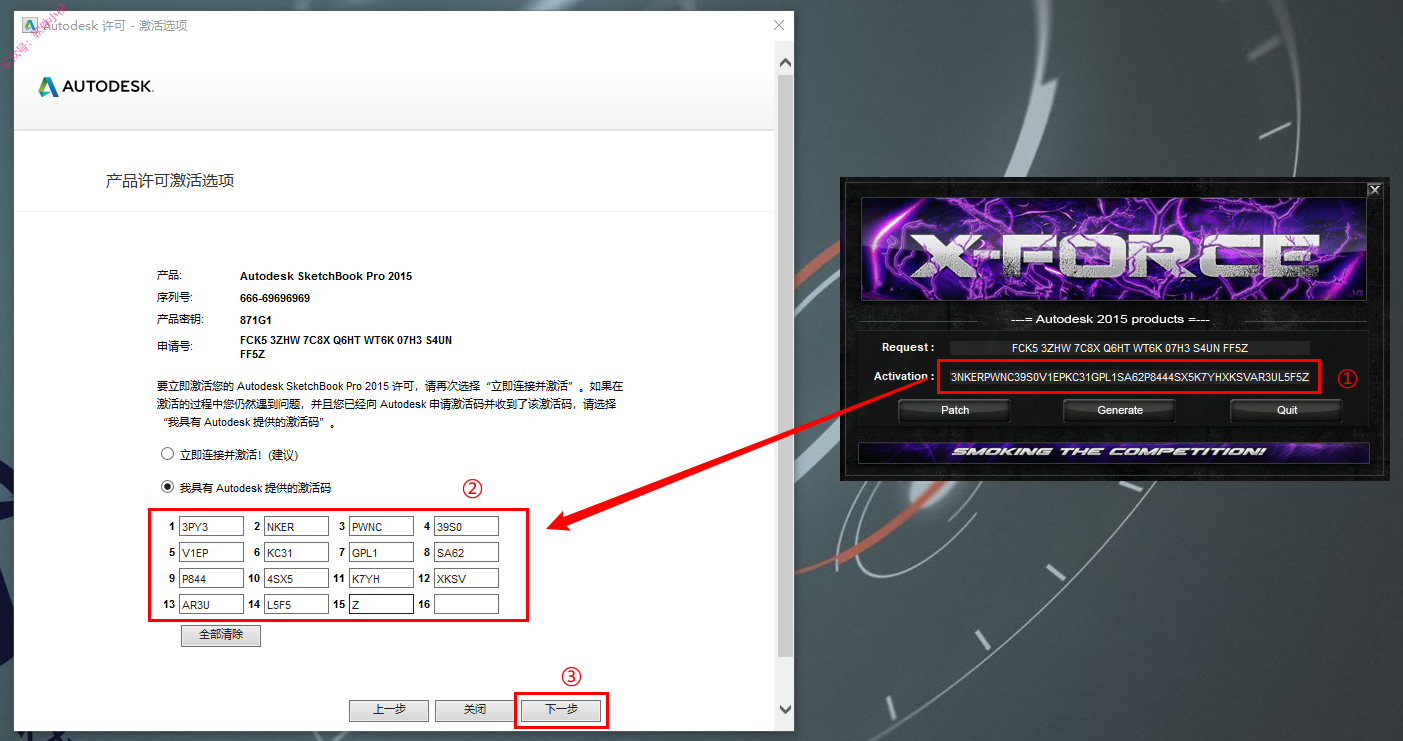Click the Request label in X-Force
This screenshot has width=1403, height=741.
(x=908, y=348)
